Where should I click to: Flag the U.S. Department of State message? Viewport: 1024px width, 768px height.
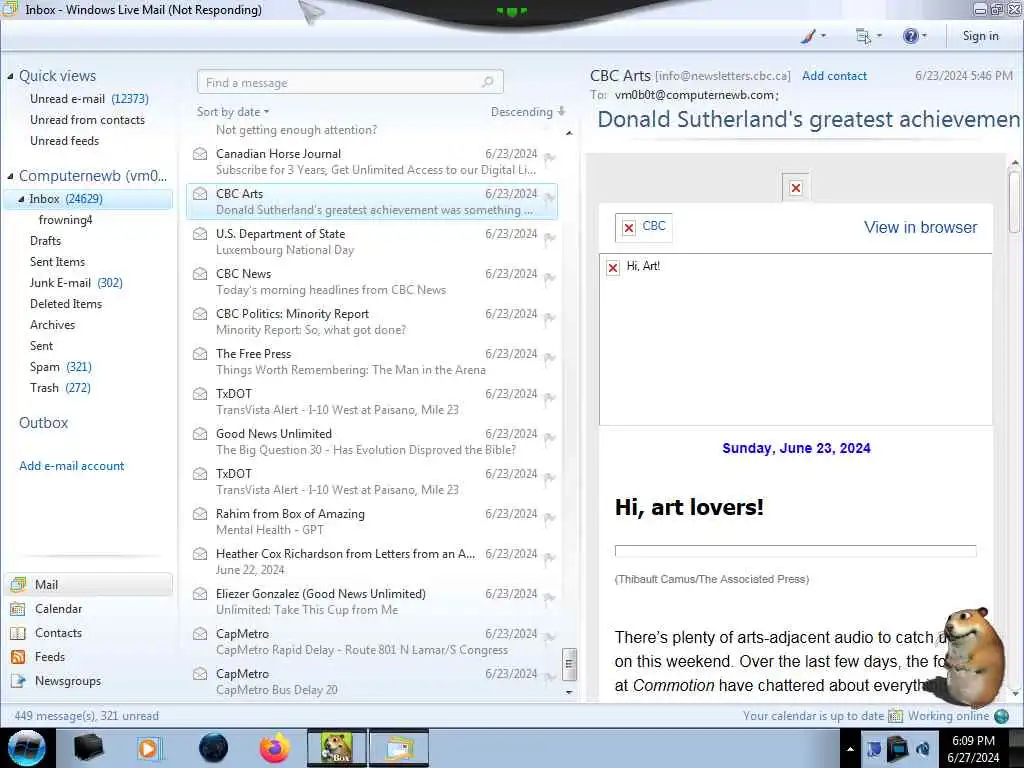point(549,237)
